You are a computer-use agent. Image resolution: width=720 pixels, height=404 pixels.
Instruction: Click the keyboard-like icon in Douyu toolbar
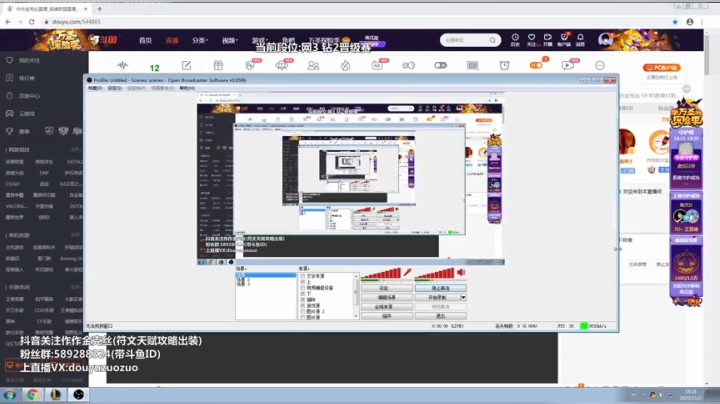[472, 65]
